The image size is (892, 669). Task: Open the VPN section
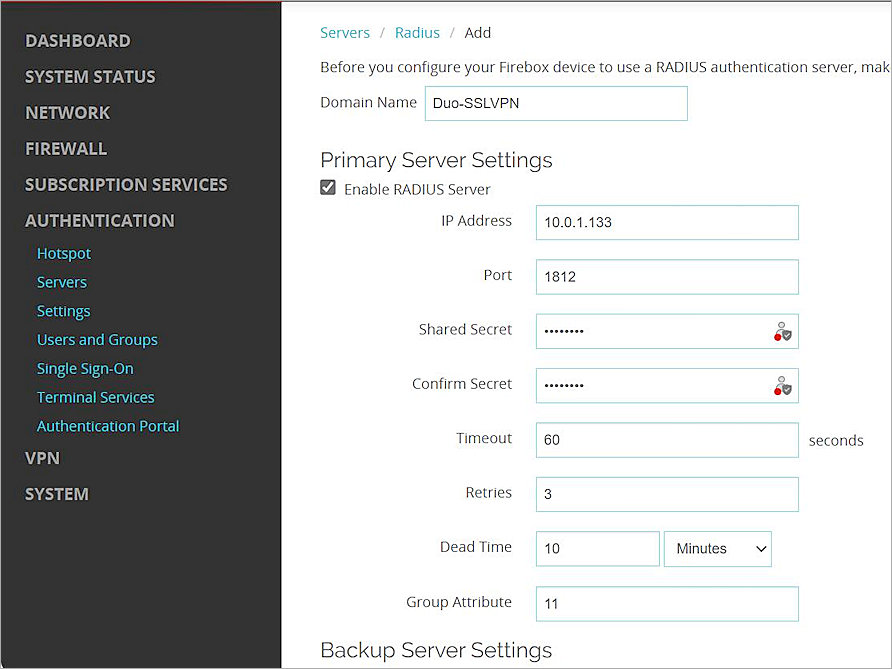pos(42,457)
